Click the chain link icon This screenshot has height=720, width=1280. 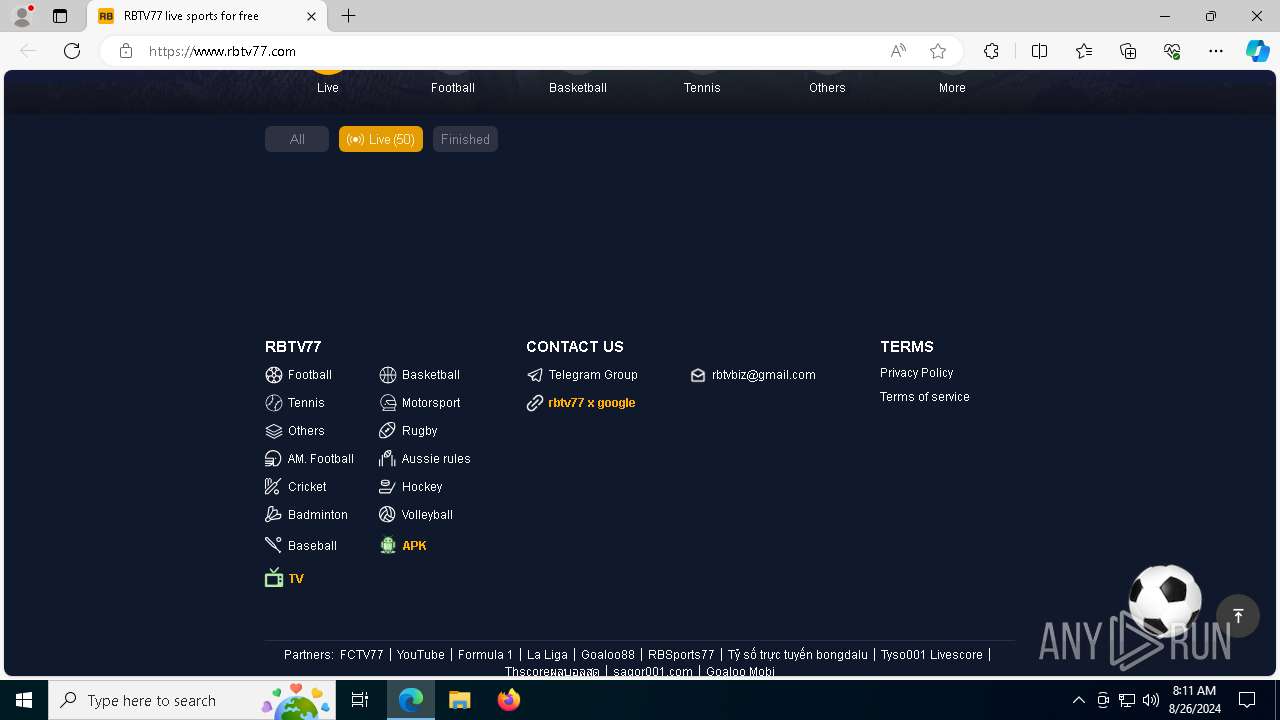tap(535, 403)
